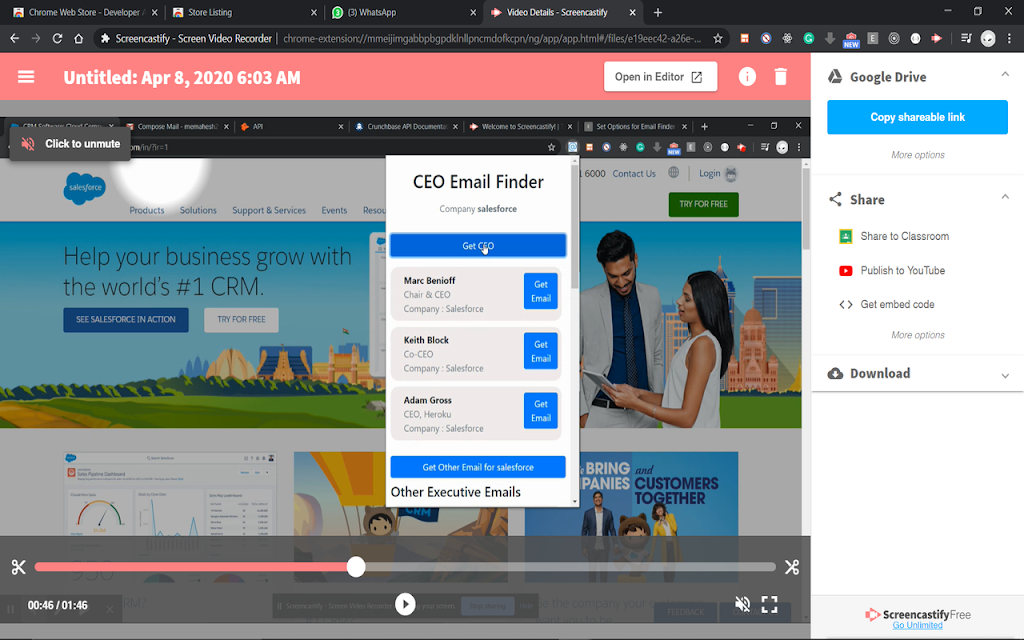This screenshot has width=1024, height=640.
Task: Click SEE SALESFORCE IN ACTION button
Action: click(126, 319)
